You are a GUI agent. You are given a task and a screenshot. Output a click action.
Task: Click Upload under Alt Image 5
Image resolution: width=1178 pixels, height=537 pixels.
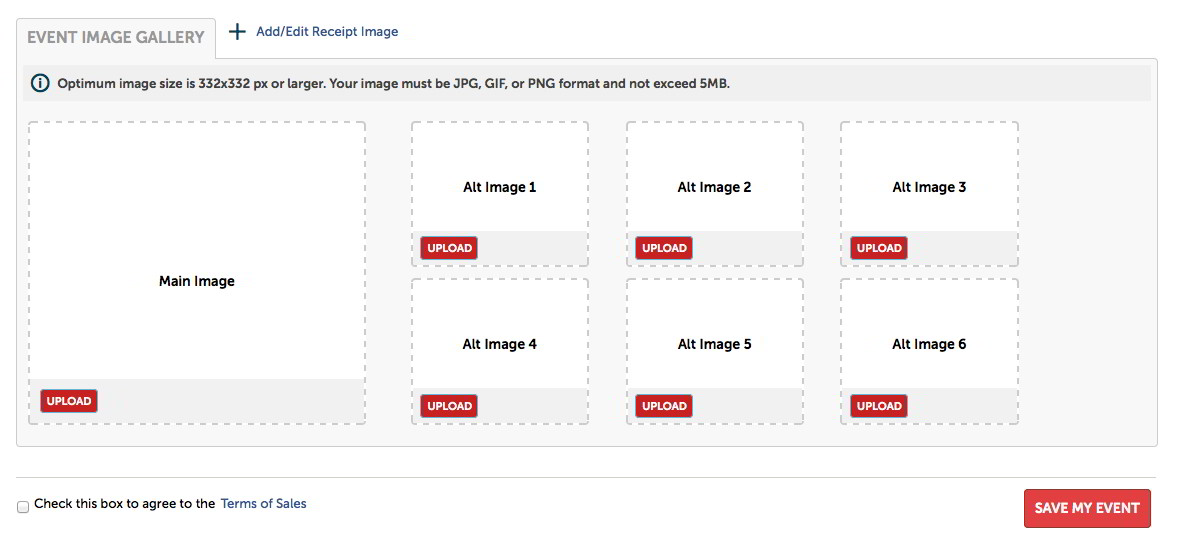click(664, 406)
